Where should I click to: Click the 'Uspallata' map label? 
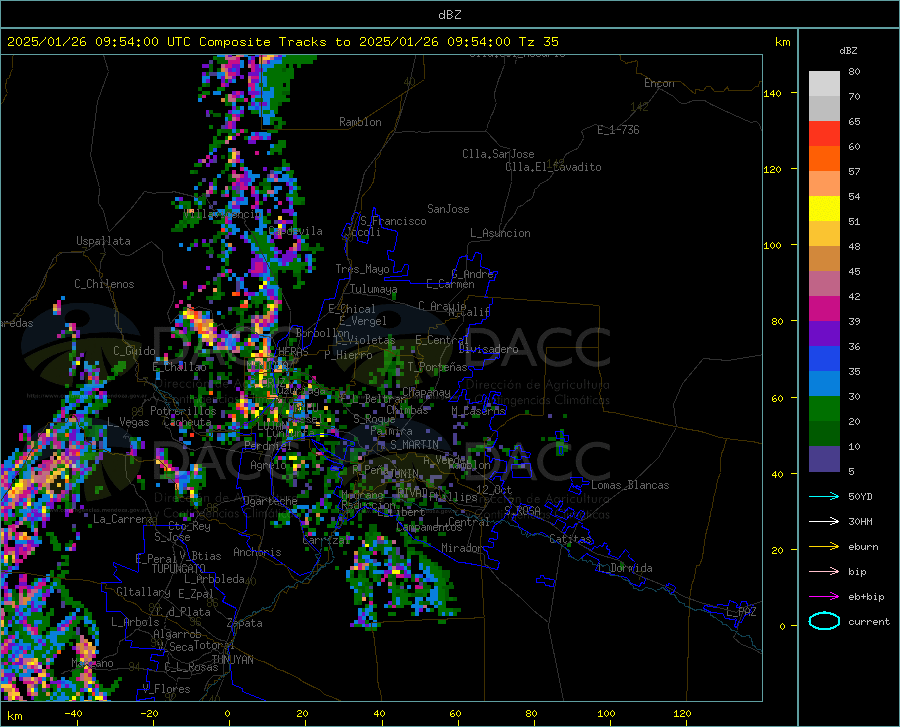point(103,242)
